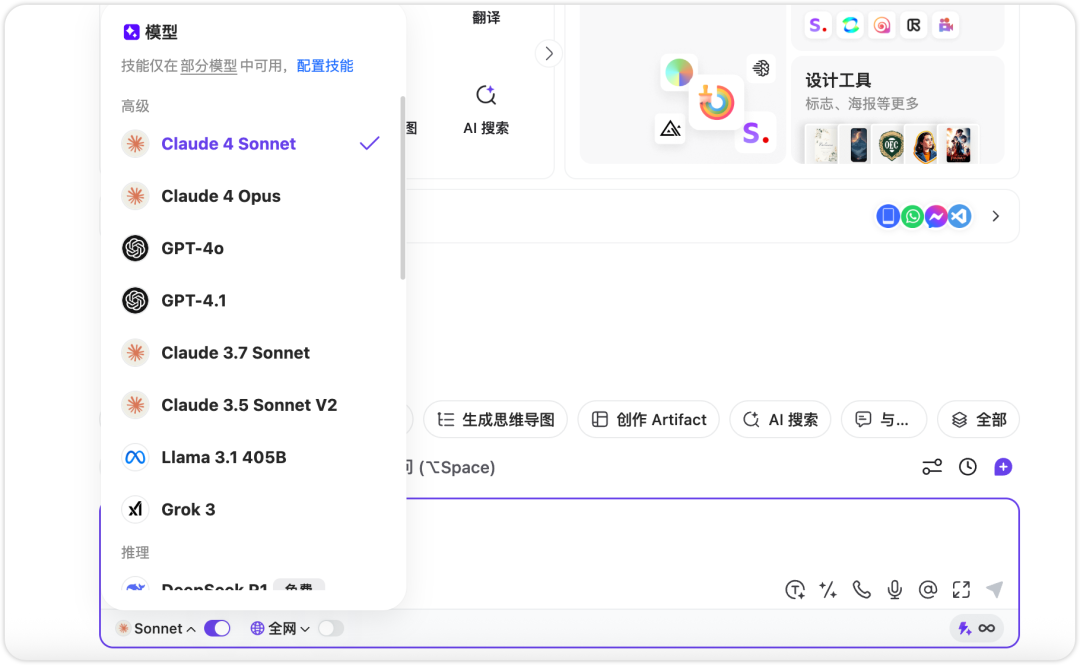Image resolution: width=1080 pixels, height=665 pixels.
Task: Click the text format T icon
Action: [795, 590]
